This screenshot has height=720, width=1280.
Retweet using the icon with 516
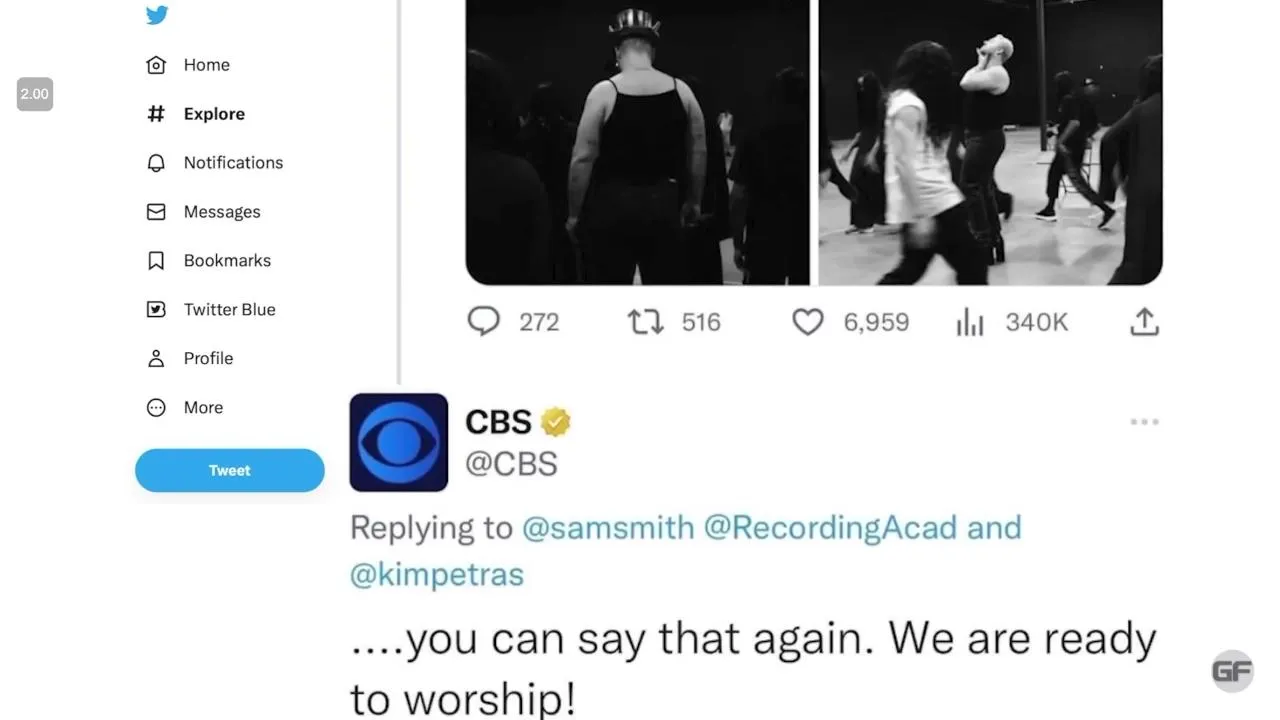(645, 322)
